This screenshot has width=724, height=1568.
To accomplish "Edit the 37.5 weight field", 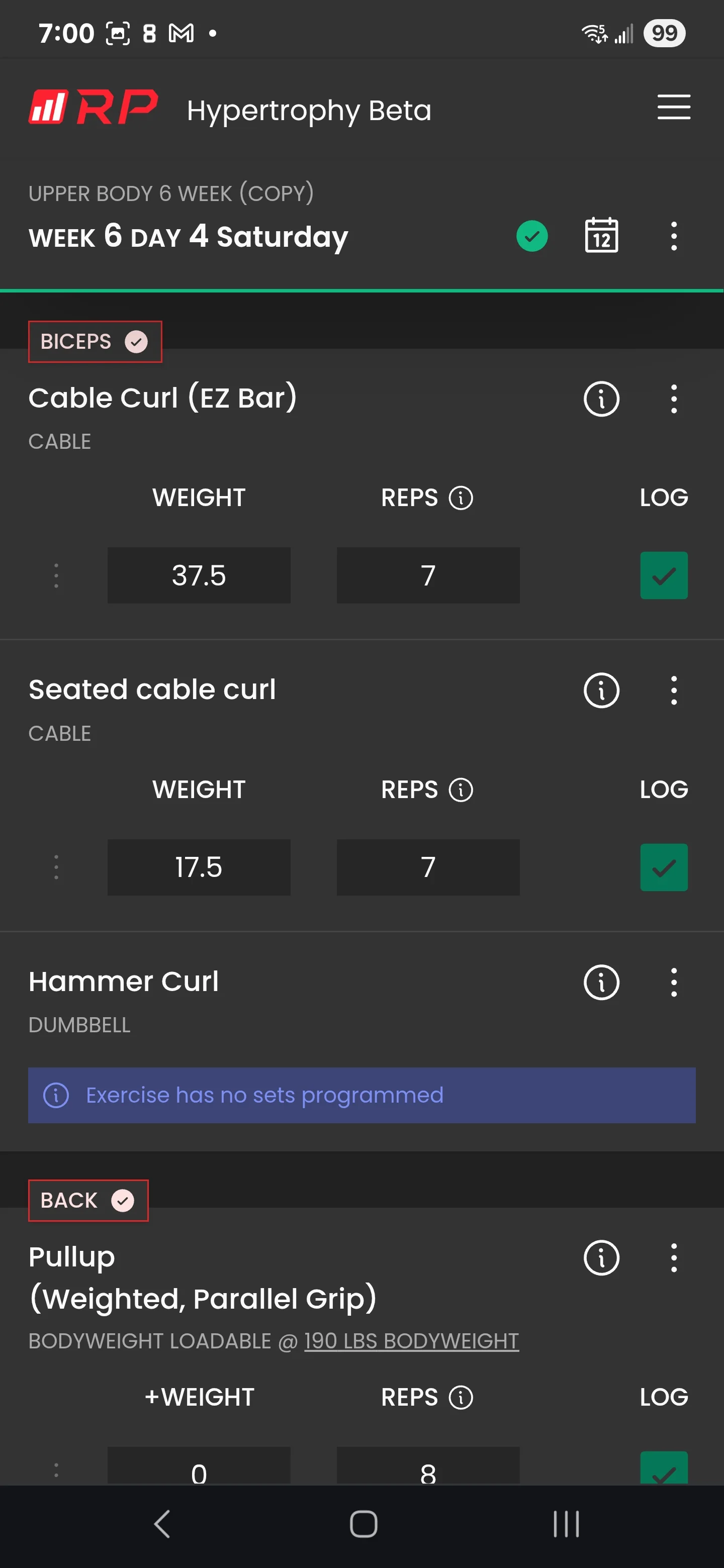I will pyautogui.click(x=199, y=576).
